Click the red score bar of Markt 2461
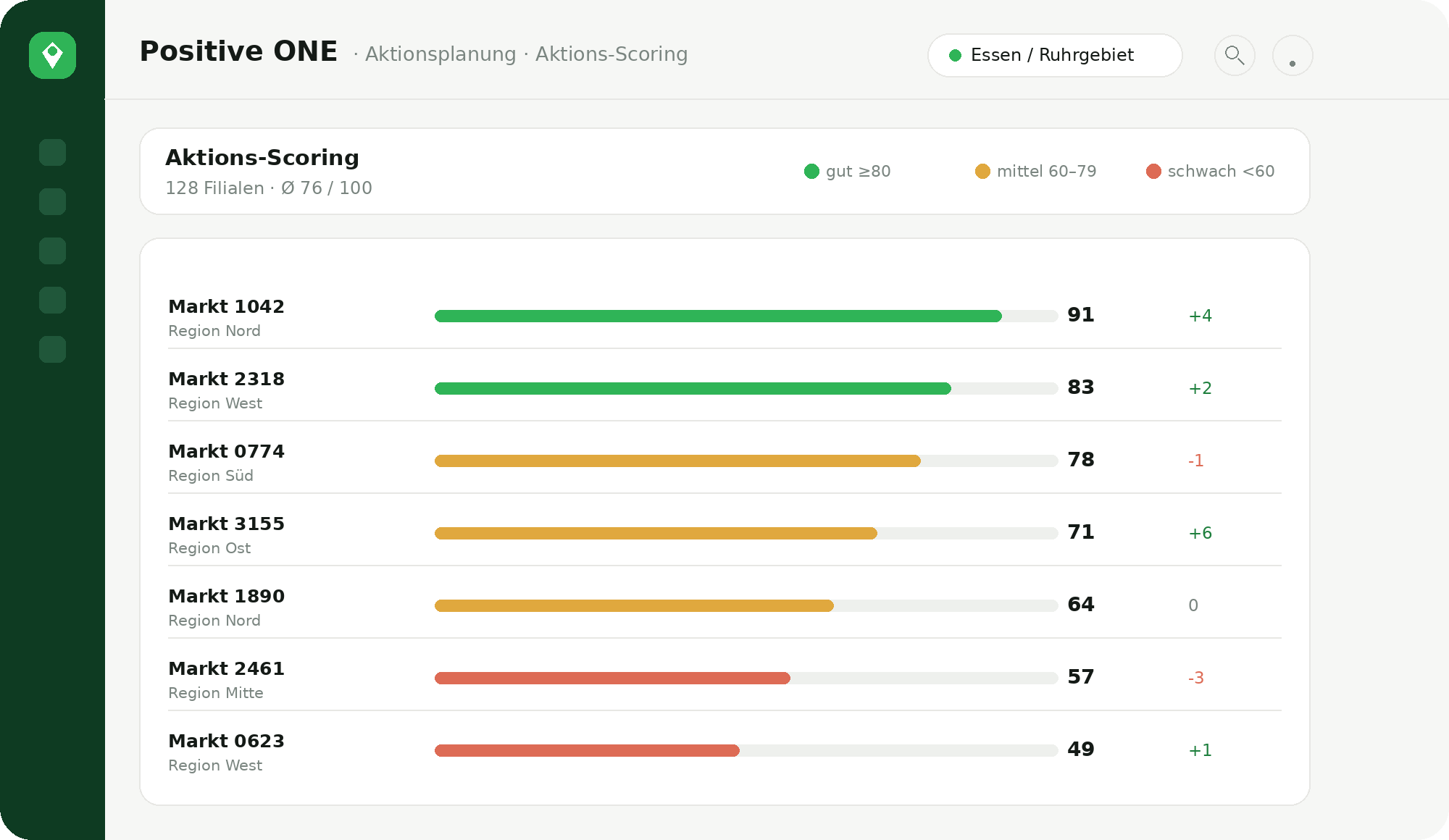This screenshot has height=840, width=1449. 612,678
